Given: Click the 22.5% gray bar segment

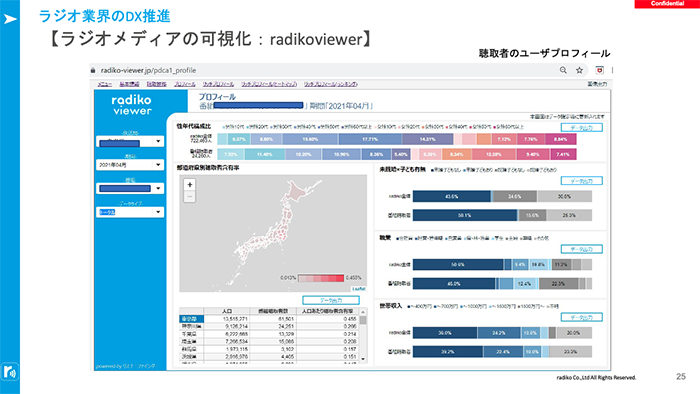Looking at the screenshot, I should tap(558, 283).
